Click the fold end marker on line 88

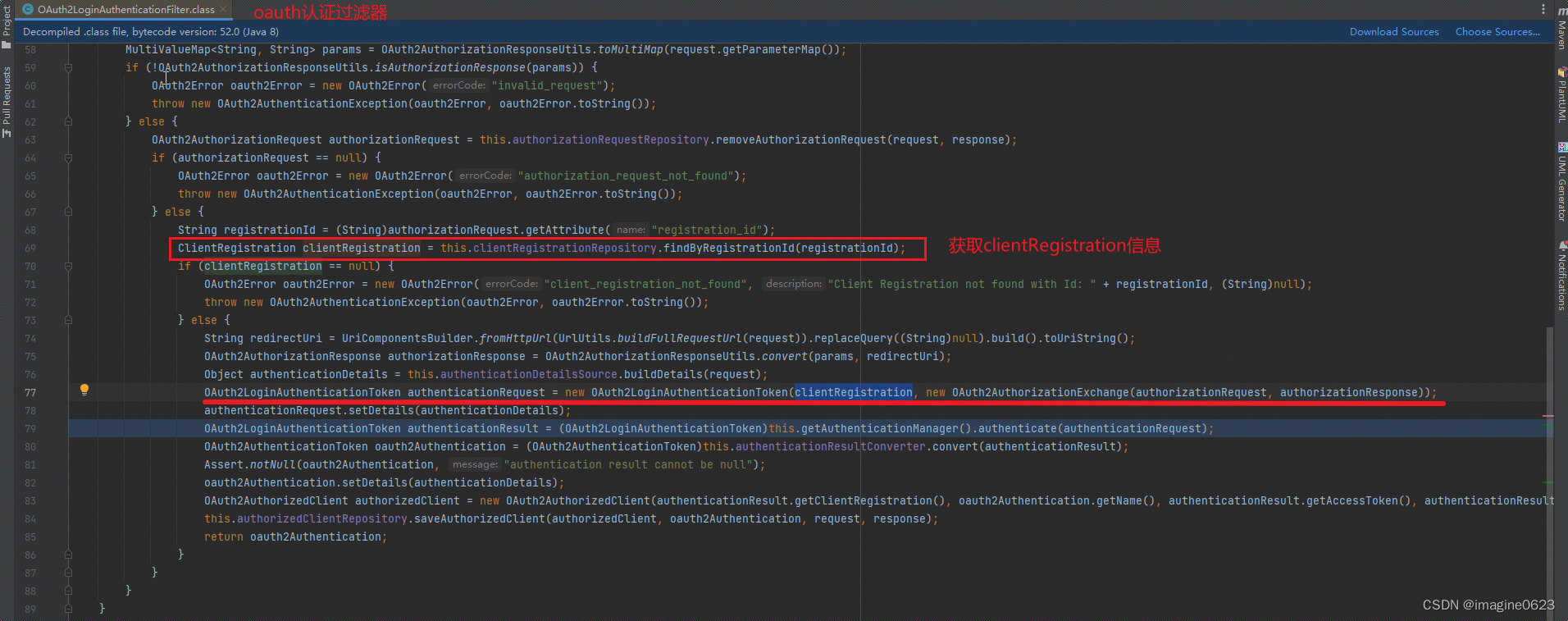(68, 591)
